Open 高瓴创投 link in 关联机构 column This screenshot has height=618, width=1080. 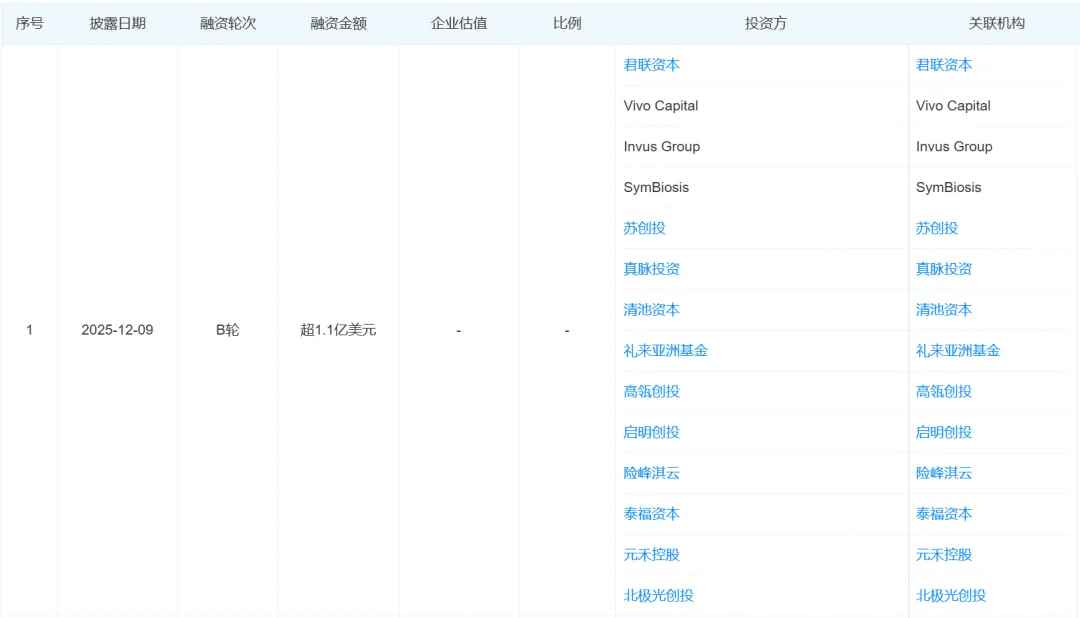tap(944, 391)
